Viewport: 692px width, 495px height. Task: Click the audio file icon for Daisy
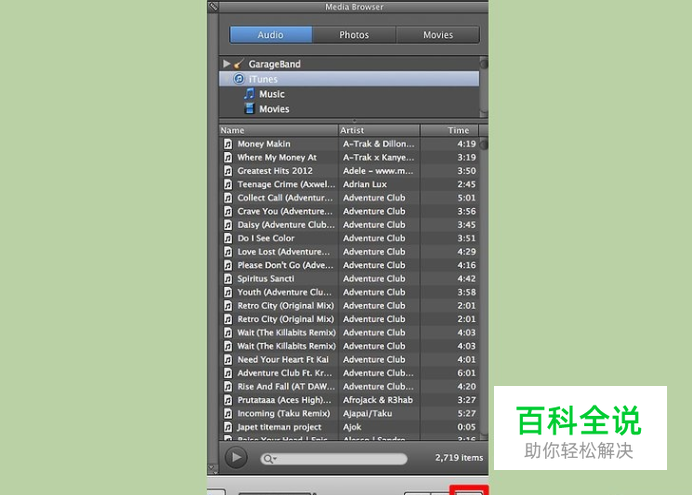click(x=228, y=225)
